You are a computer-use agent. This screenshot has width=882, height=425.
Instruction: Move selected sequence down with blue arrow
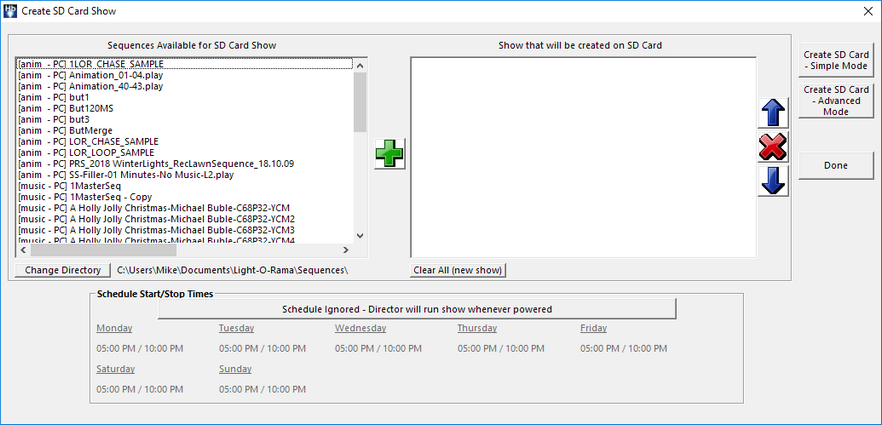(773, 181)
